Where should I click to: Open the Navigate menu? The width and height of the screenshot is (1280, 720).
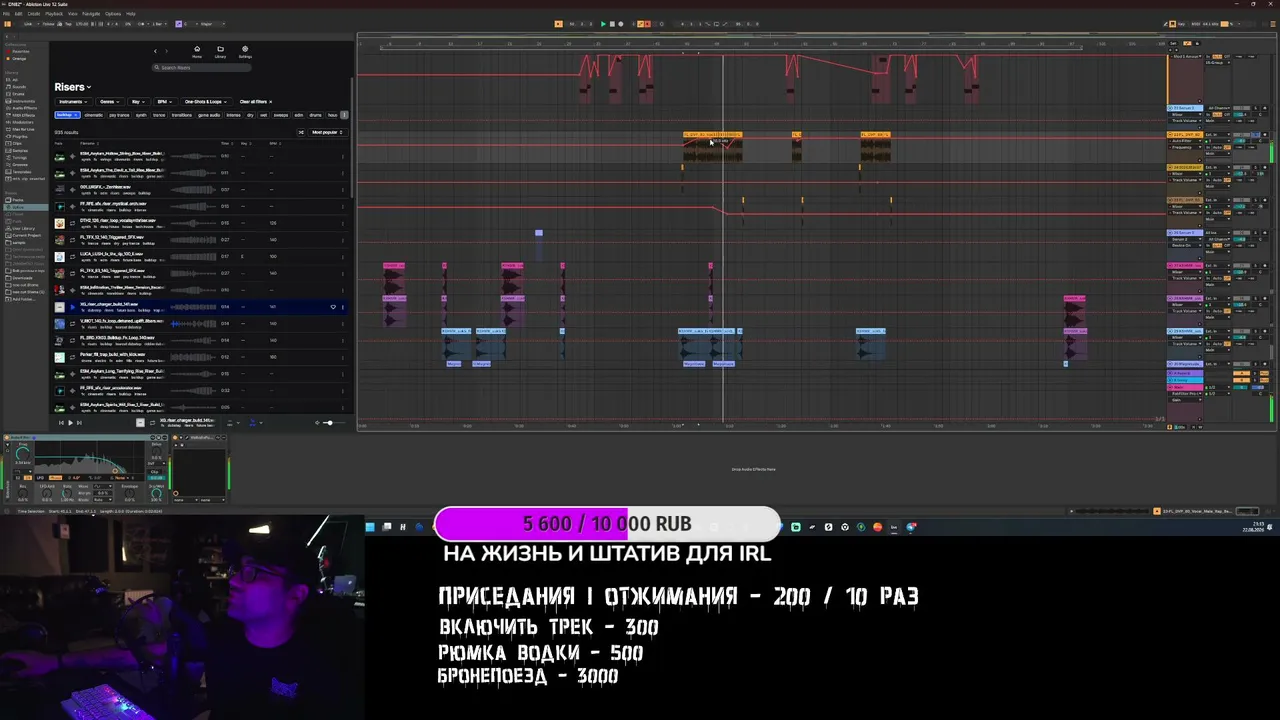pyautogui.click(x=91, y=14)
